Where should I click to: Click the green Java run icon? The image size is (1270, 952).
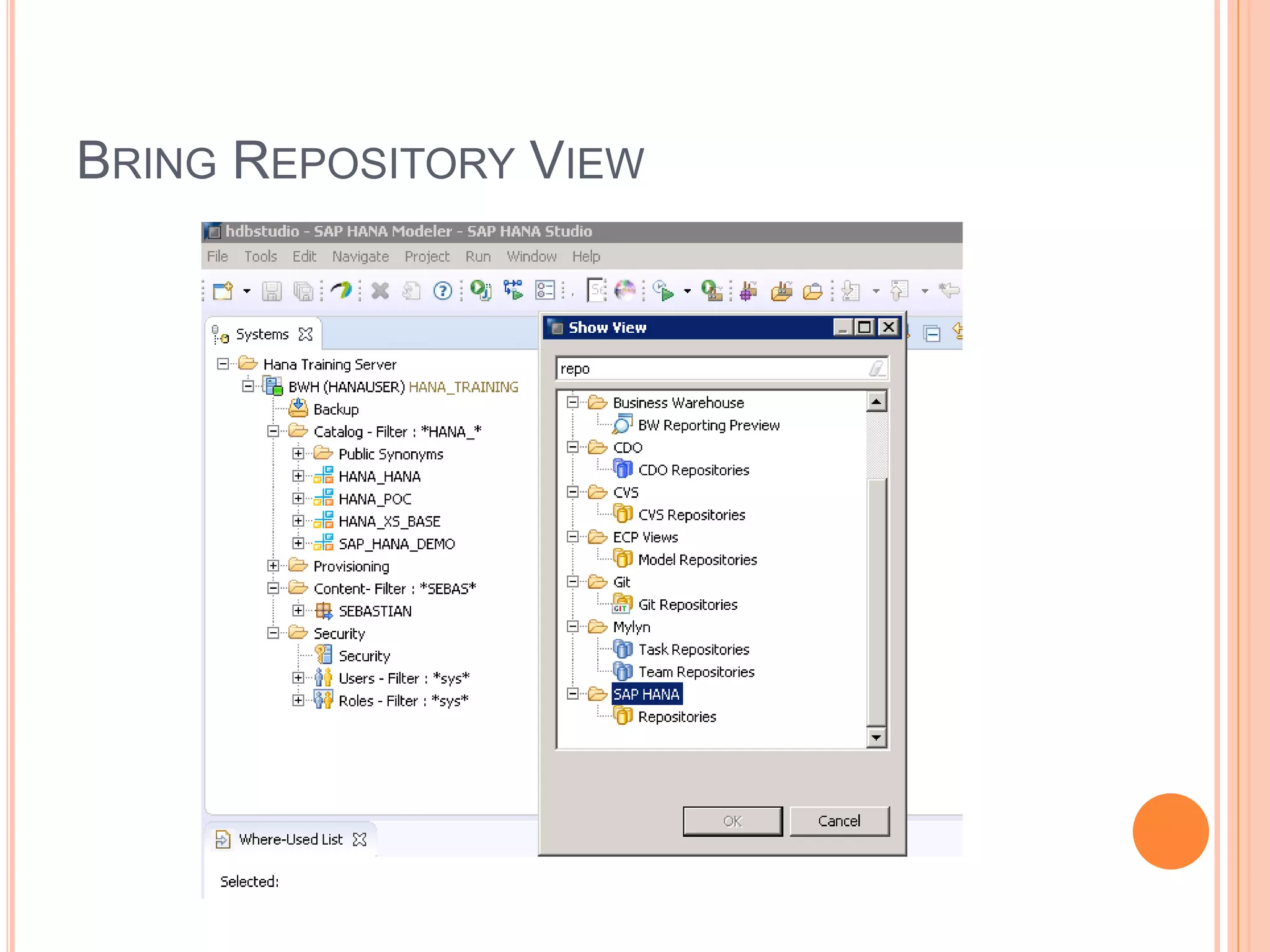(x=481, y=290)
